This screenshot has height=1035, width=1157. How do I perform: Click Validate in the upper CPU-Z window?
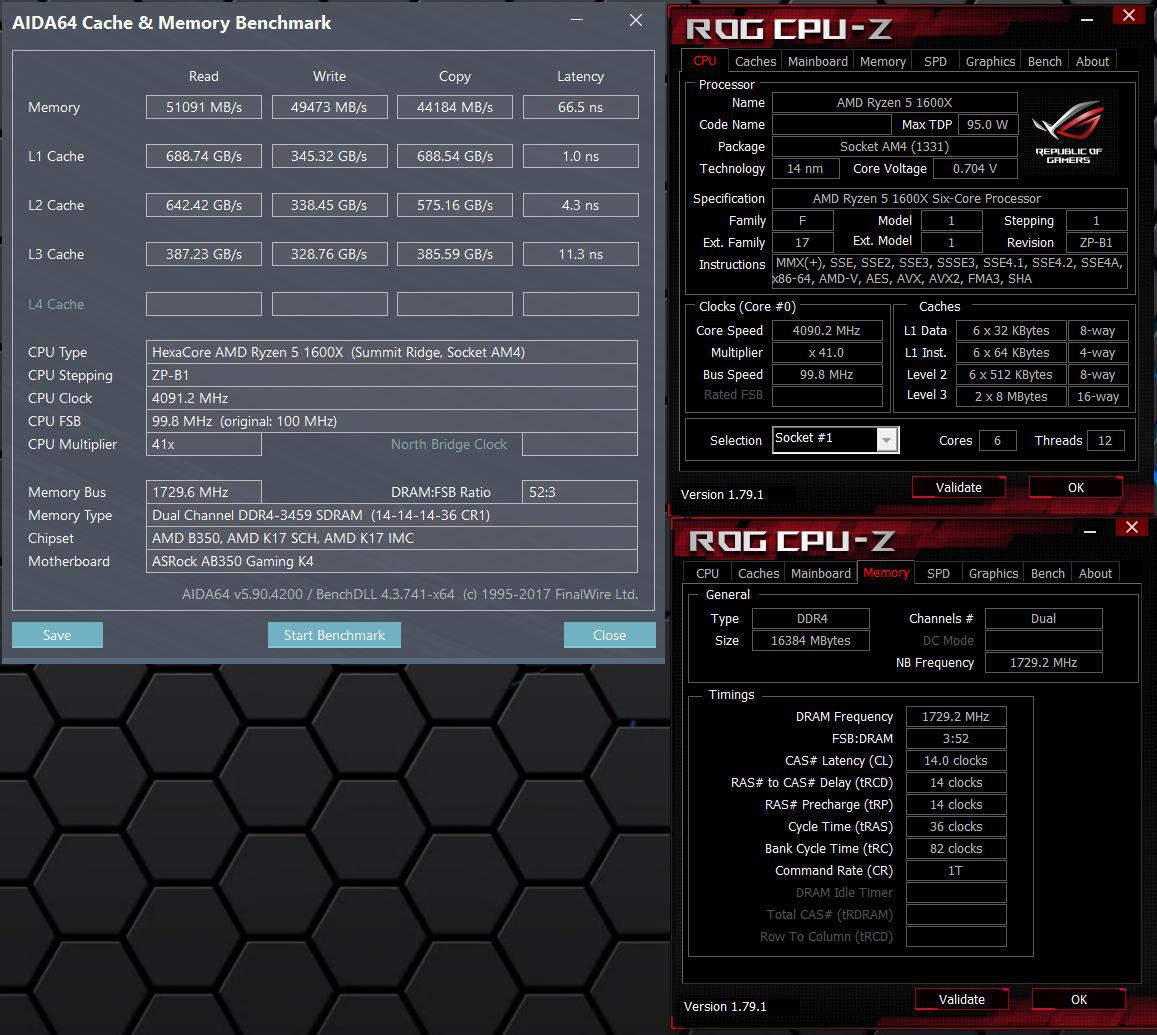959,488
